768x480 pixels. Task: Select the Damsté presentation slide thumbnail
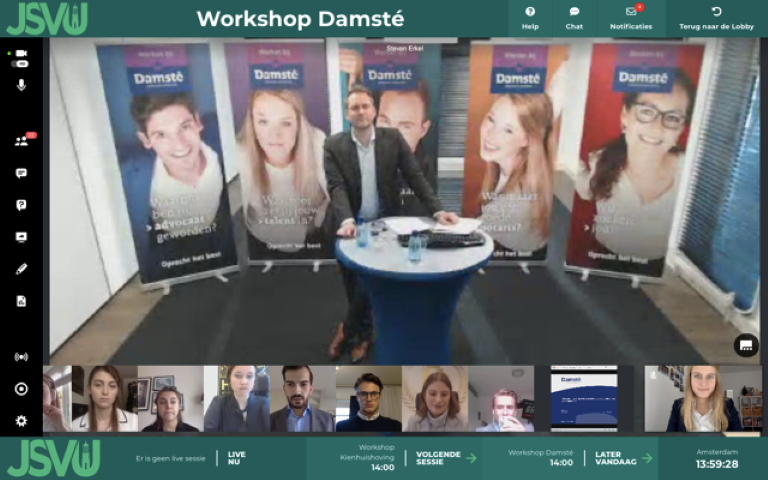(584, 398)
